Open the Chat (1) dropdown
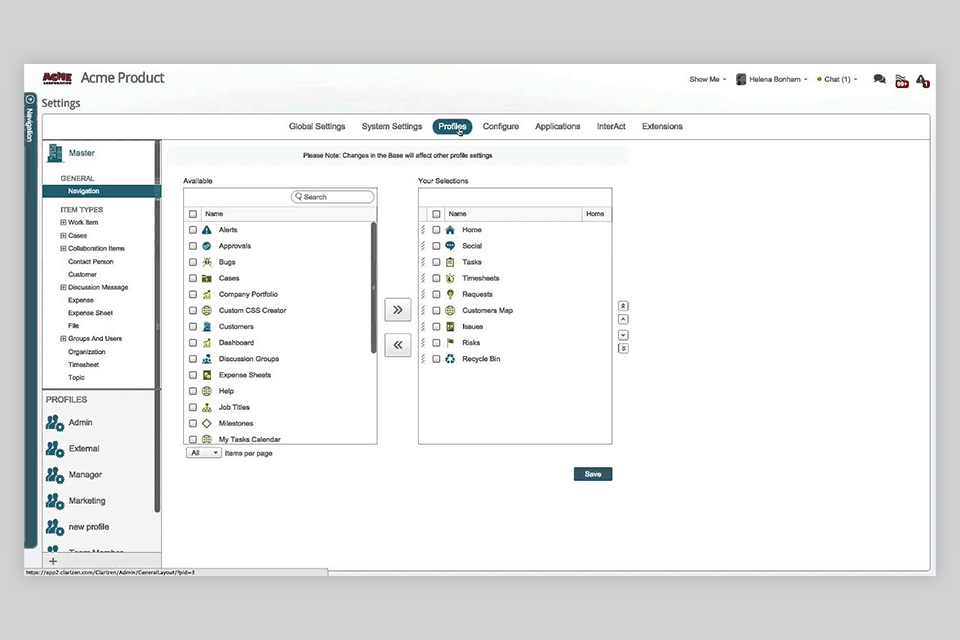This screenshot has width=960, height=640. (x=837, y=79)
